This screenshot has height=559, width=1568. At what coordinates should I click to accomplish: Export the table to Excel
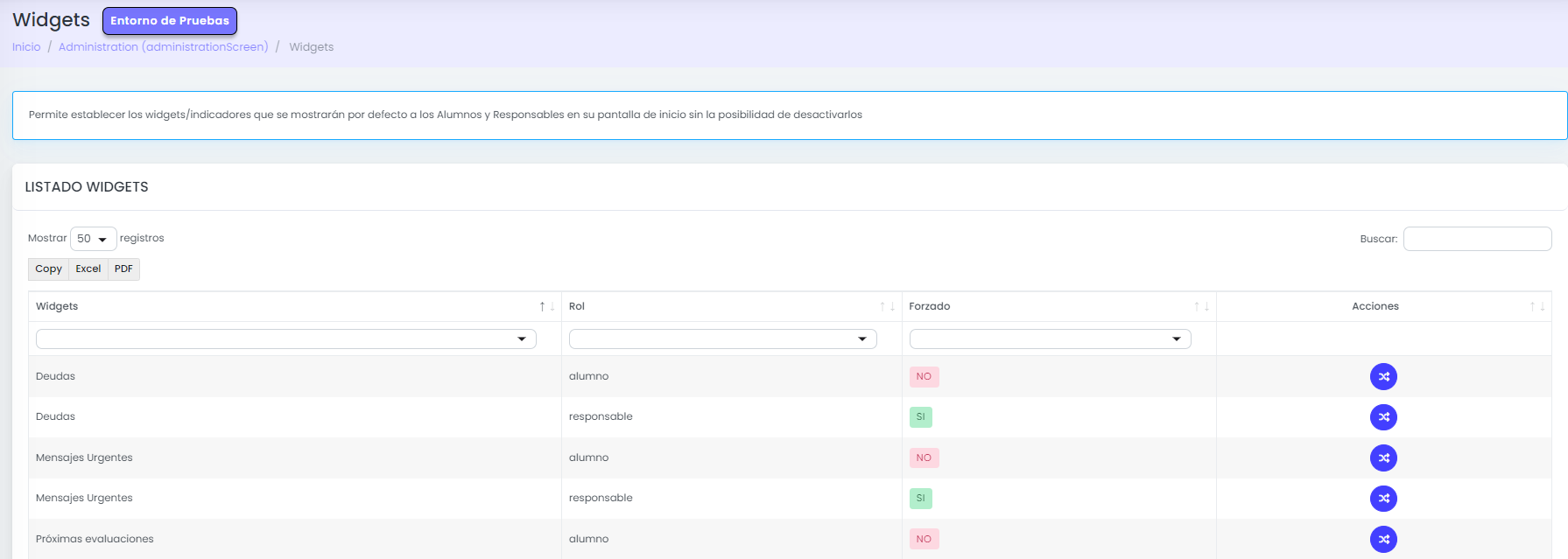pos(88,269)
